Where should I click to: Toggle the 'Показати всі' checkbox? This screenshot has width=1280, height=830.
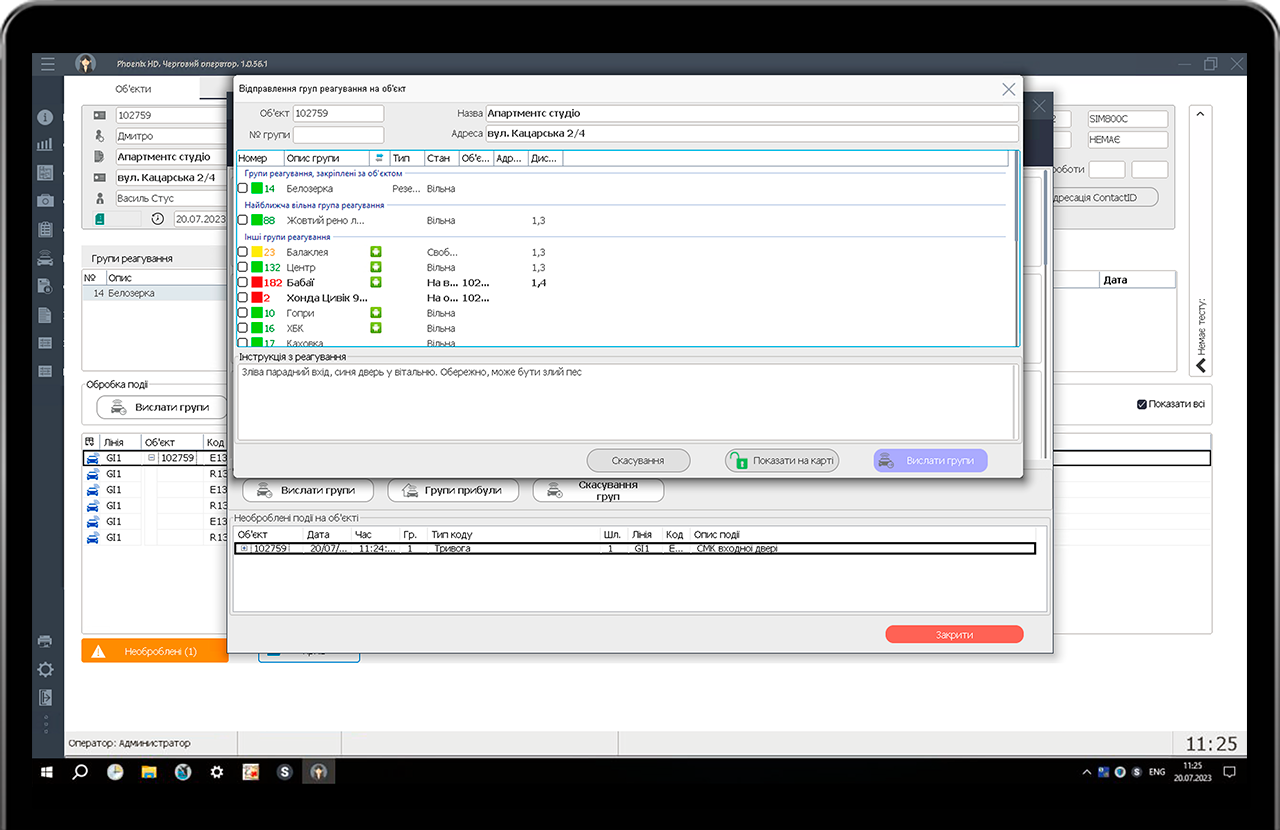[1142, 404]
